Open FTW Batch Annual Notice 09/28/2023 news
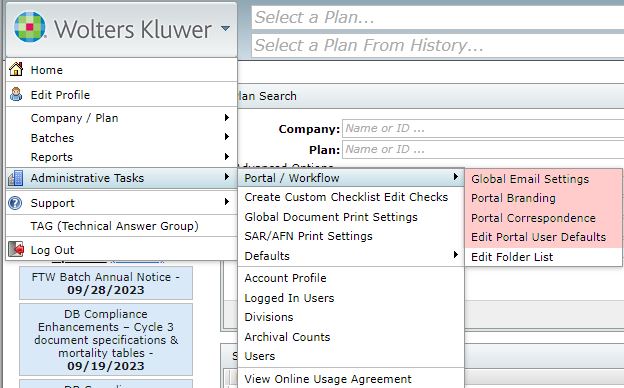The width and height of the screenshot is (624, 388). coord(106,283)
